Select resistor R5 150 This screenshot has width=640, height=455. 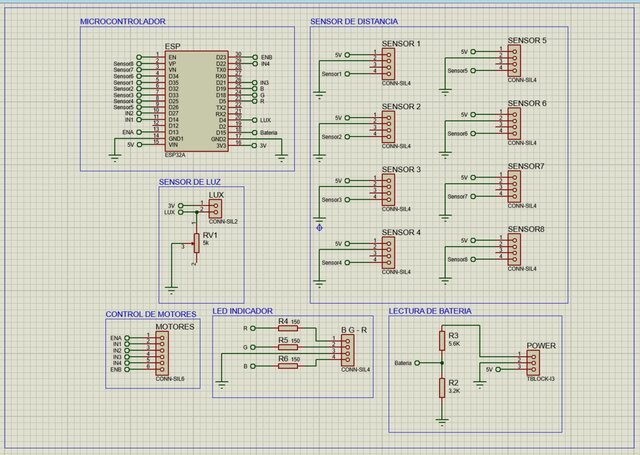(288, 347)
